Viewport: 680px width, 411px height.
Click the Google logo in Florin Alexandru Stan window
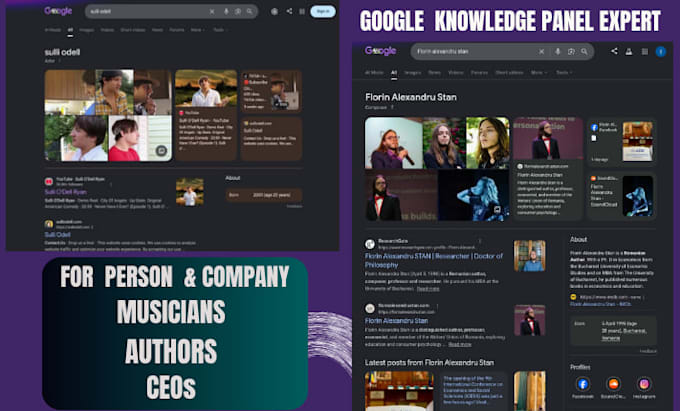coord(380,51)
